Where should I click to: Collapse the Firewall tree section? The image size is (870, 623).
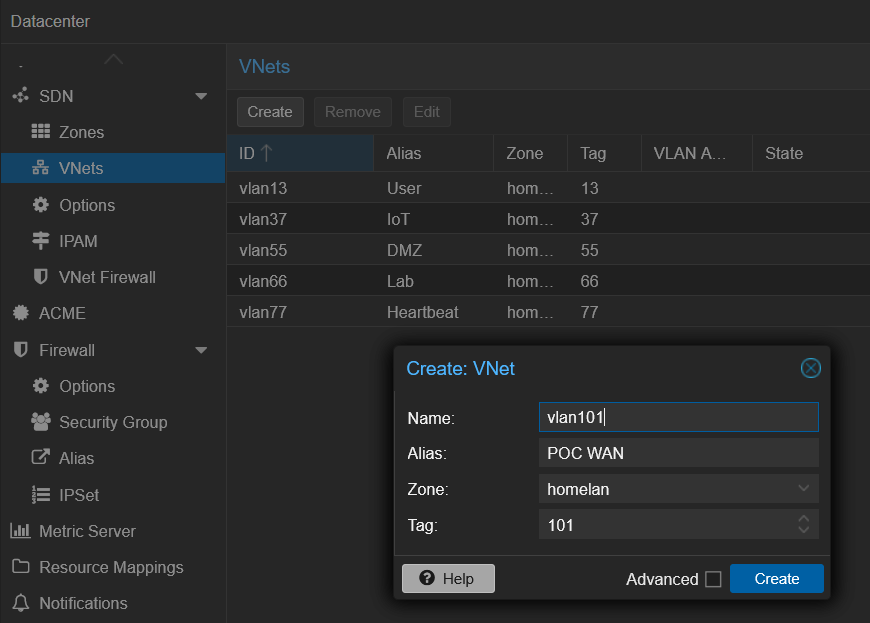(x=201, y=350)
